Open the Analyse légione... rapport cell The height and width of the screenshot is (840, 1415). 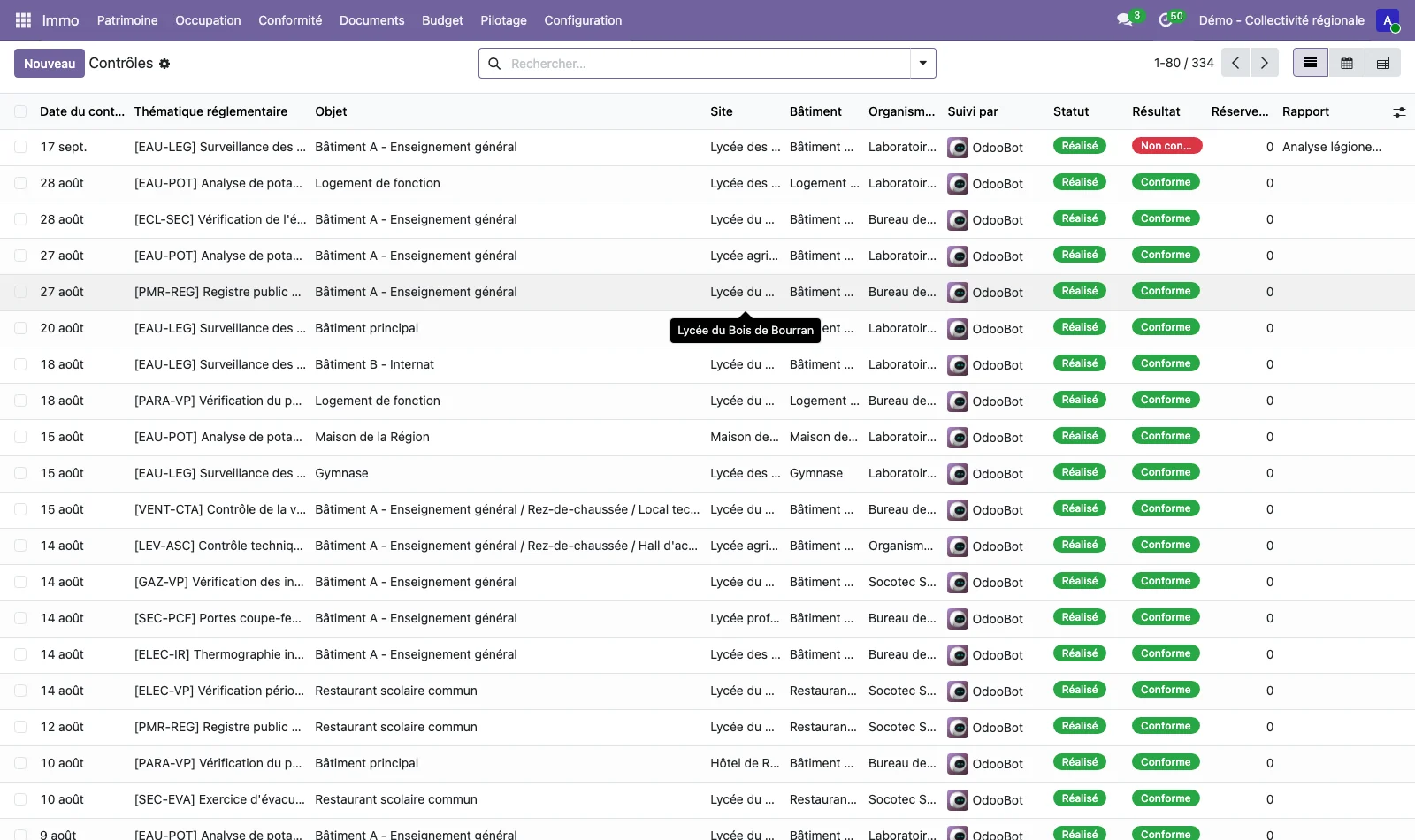pyautogui.click(x=1332, y=147)
